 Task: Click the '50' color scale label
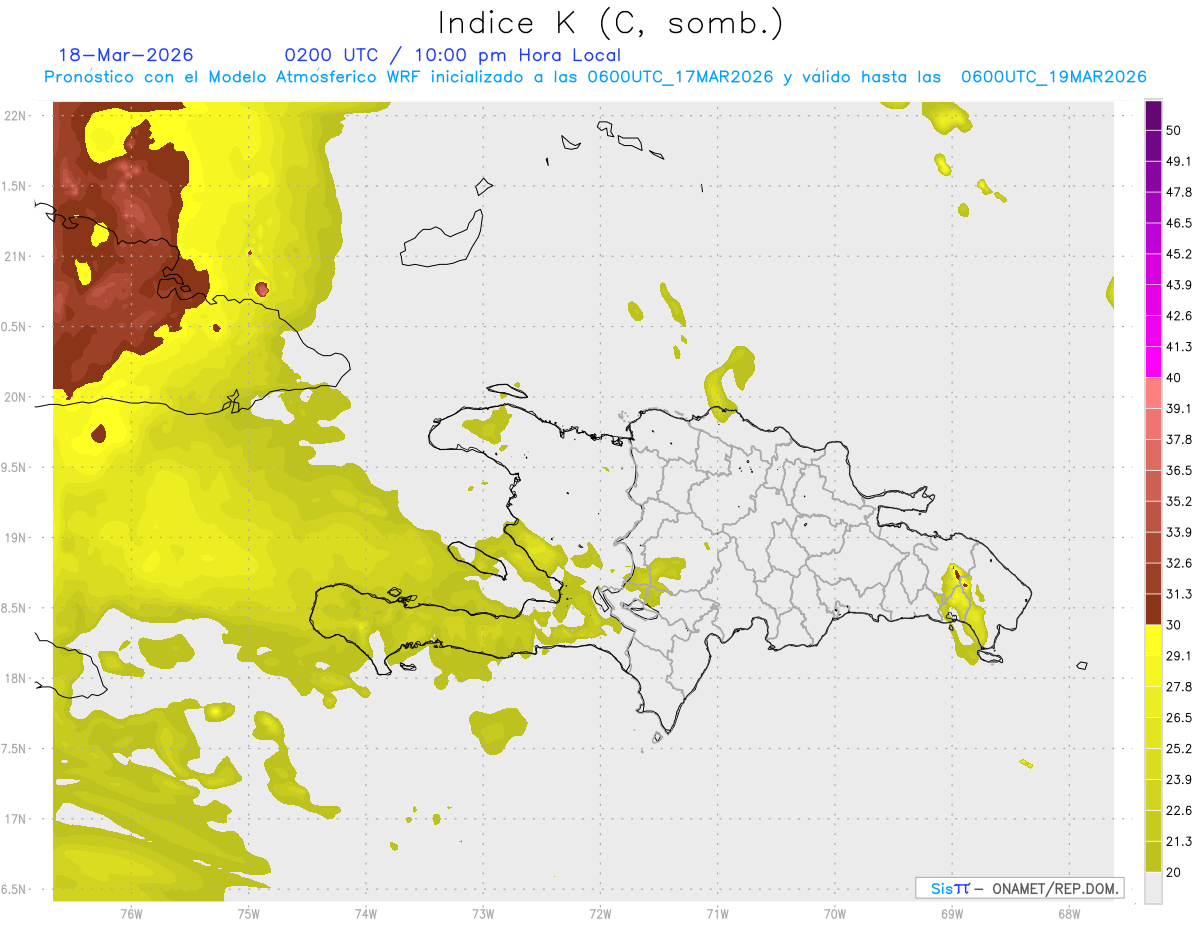point(1174,131)
